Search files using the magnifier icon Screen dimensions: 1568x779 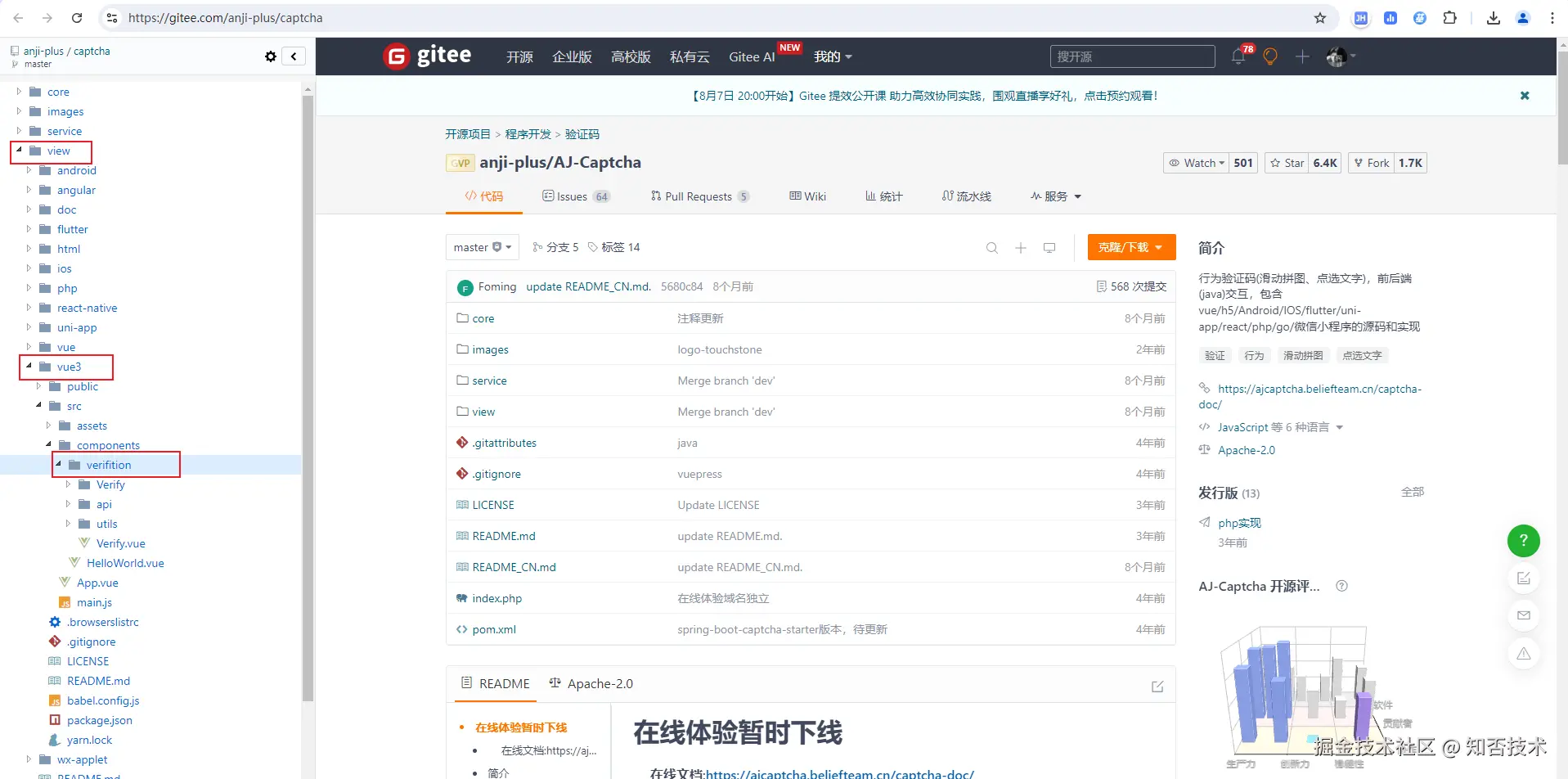pyautogui.click(x=992, y=248)
